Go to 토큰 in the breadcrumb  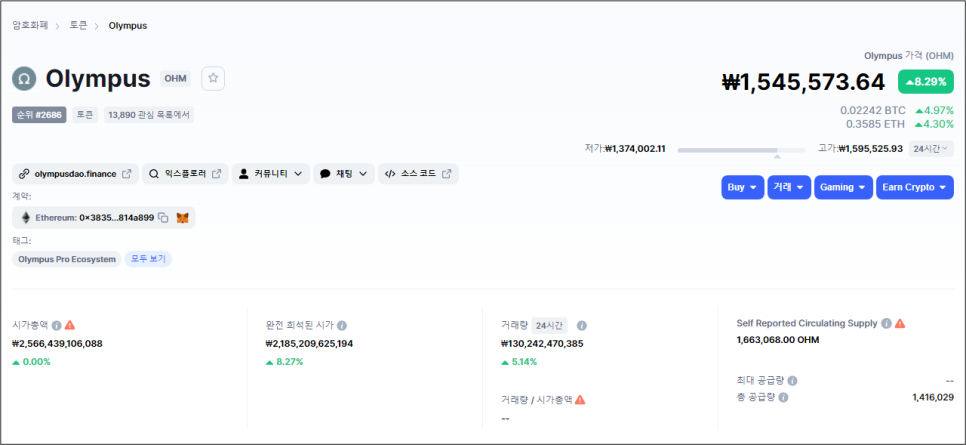(x=78, y=25)
